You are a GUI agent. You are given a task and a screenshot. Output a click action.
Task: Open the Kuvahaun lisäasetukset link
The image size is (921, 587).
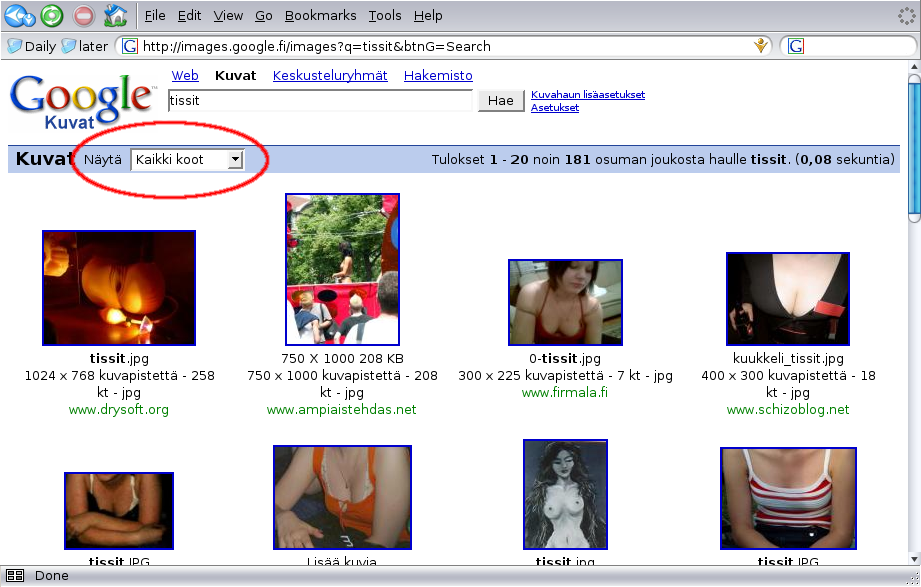[587, 94]
